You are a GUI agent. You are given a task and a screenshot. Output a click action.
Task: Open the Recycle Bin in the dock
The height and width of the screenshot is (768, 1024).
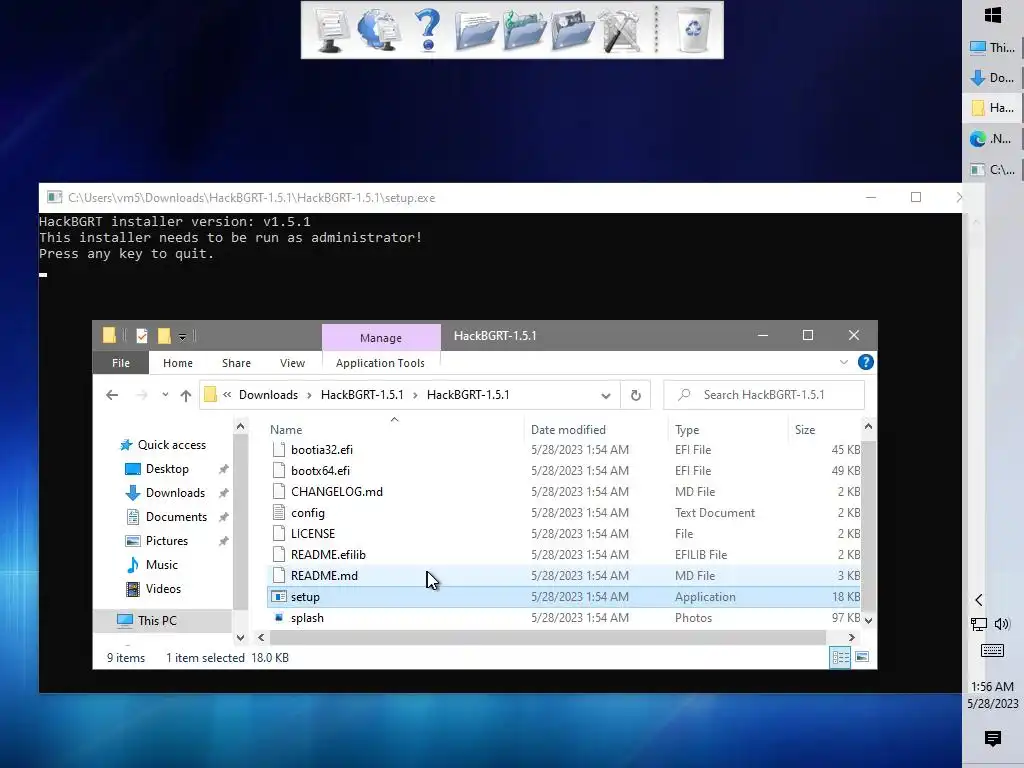pyautogui.click(x=693, y=29)
